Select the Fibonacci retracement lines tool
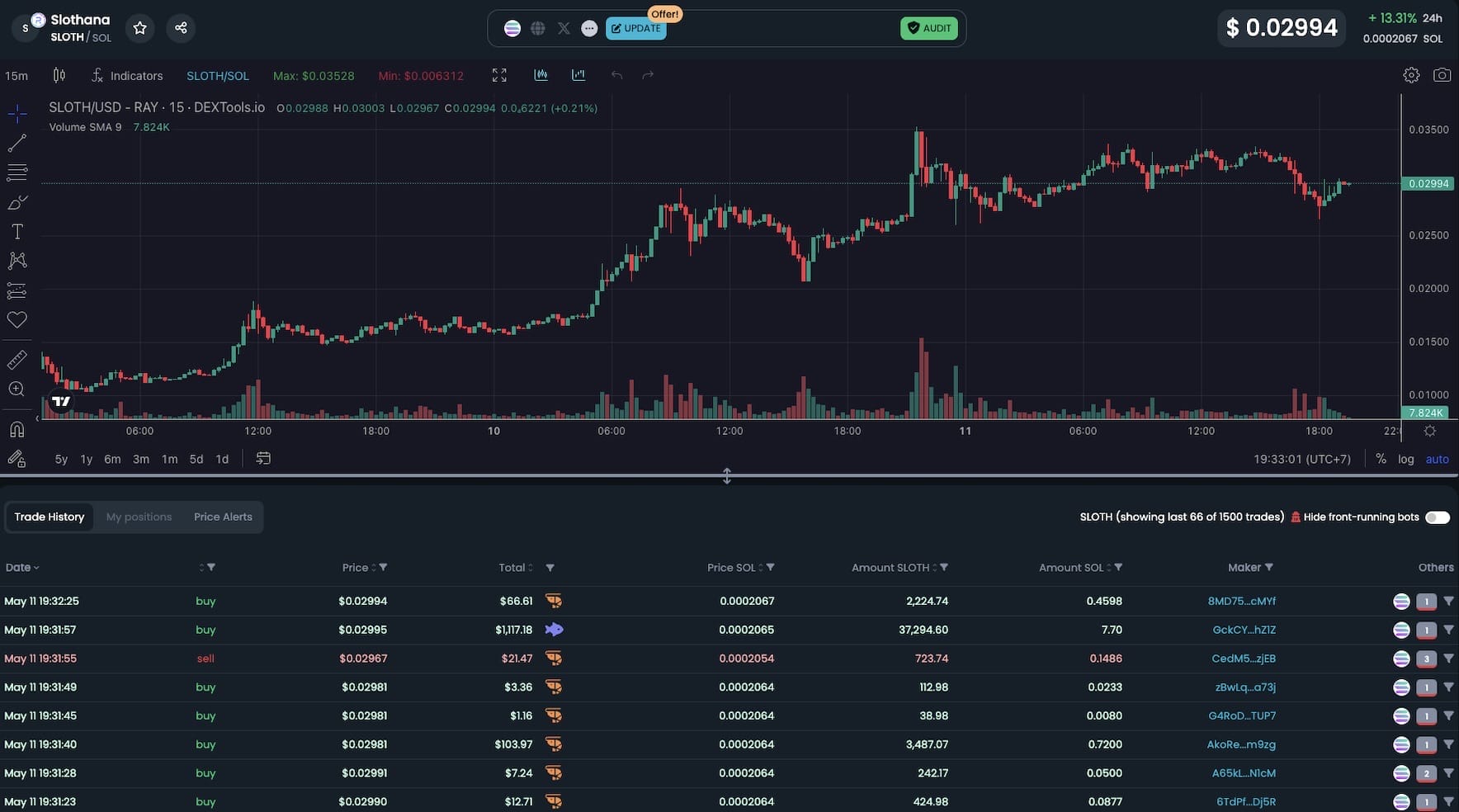Screen dimensions: 1459x812 (x=17, y=172)
